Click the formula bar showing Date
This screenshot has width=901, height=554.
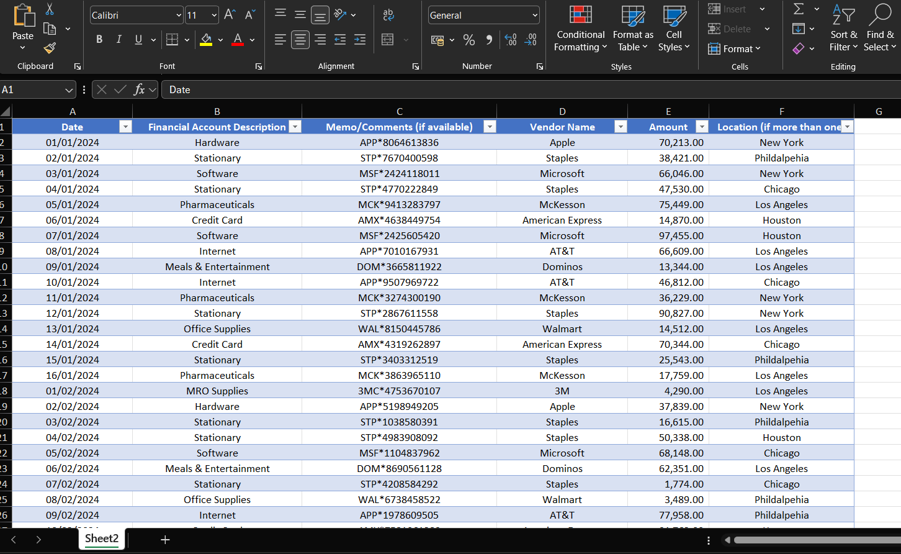[x=531, y=90]
